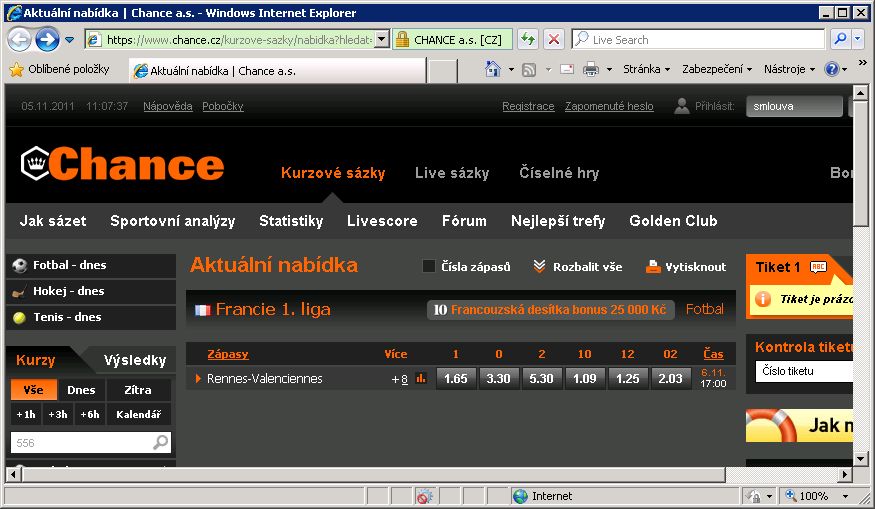Select Hokej - dnes in sidebar
The width and height of the screenshot is (875, 509).
tap(91, 291)
